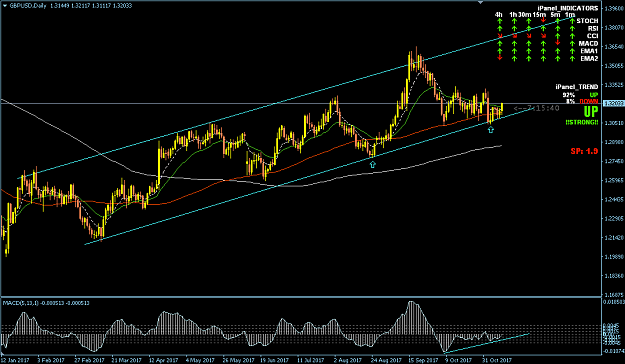Click the EMA2 4h red down arrow
625x364 pixels.
tap(499, 58)
